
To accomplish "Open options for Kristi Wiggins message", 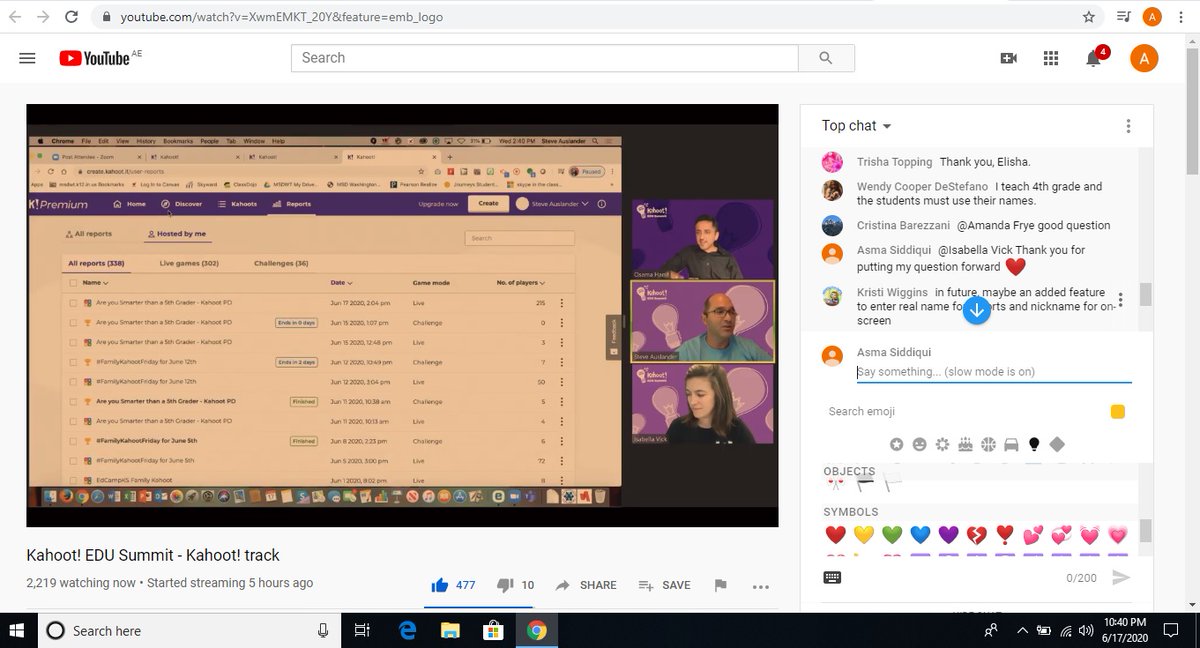I will tap(1120, 300).
